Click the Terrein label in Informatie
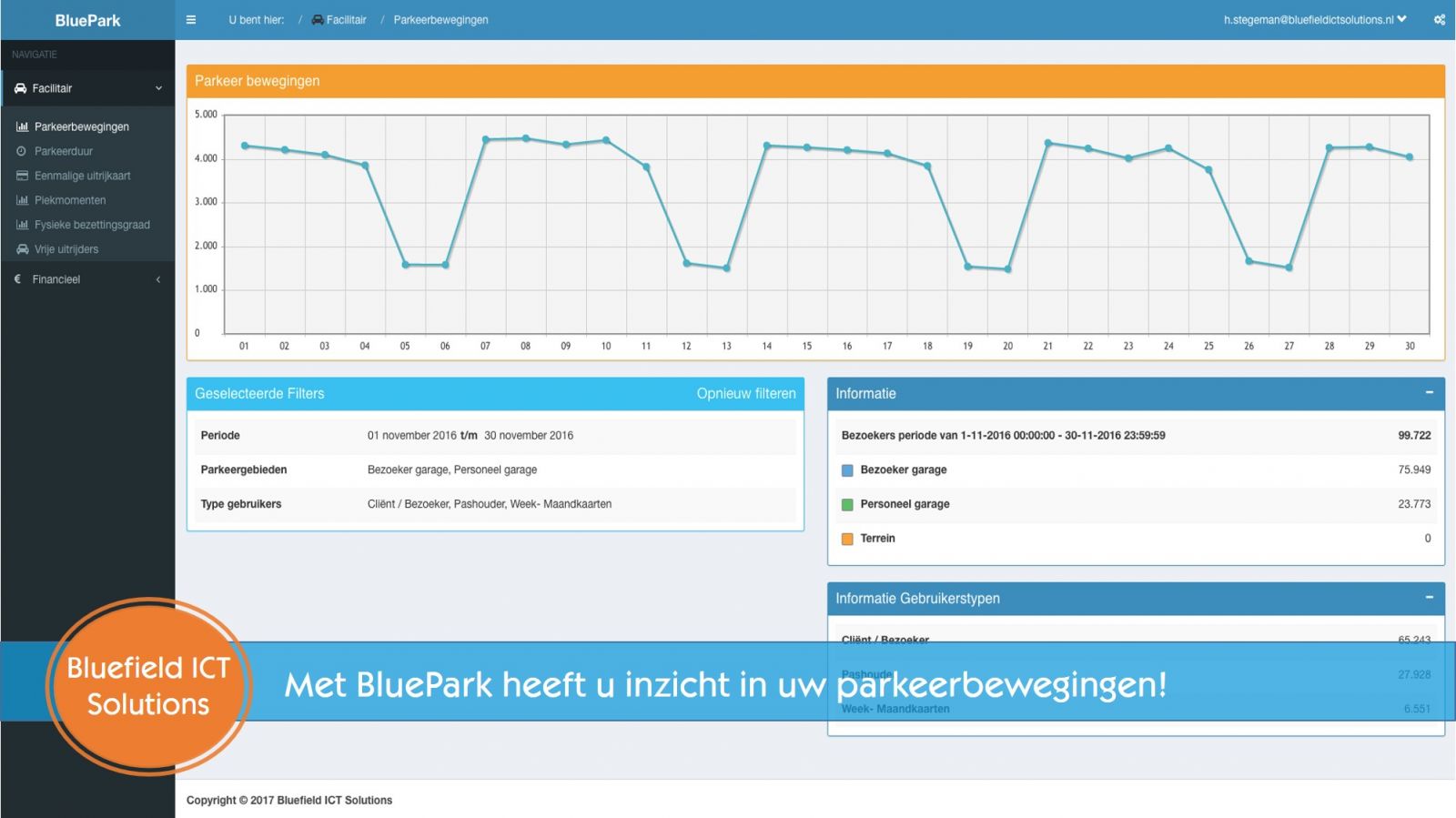The height and width of the screenshot is (818, 1456). pyautogui.click(x=877, y=539)
